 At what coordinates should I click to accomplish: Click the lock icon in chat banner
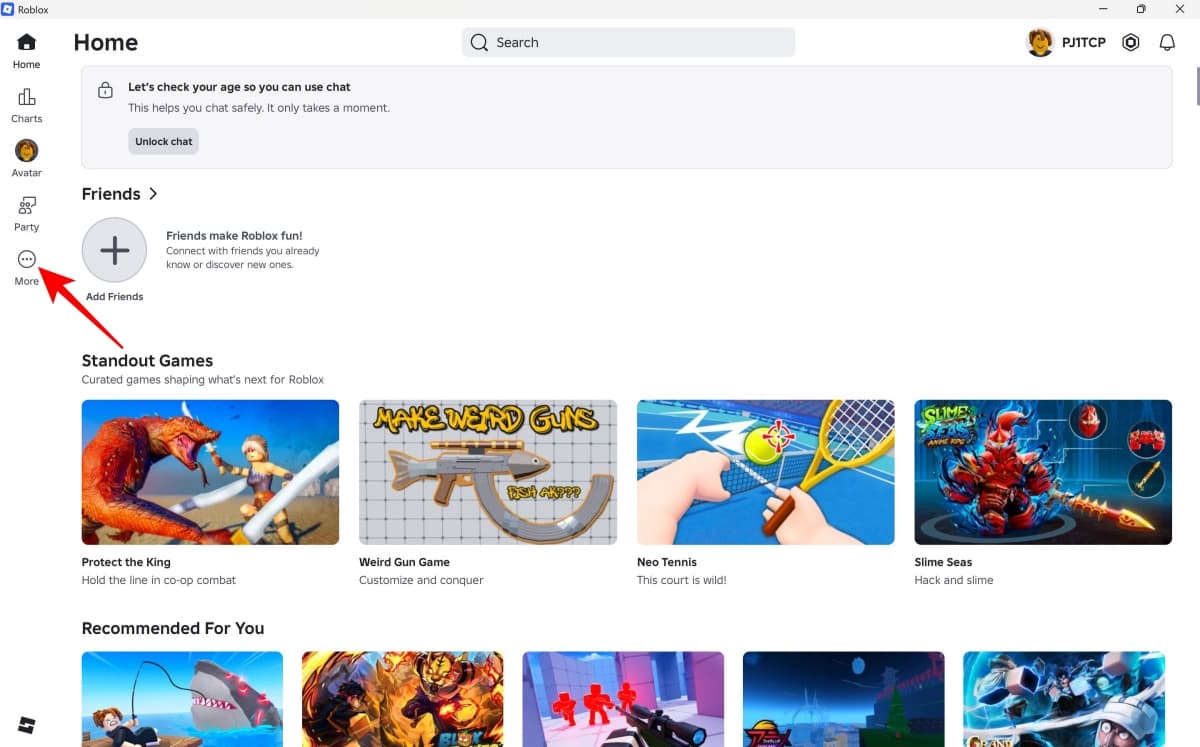click(x=105, y=90)
